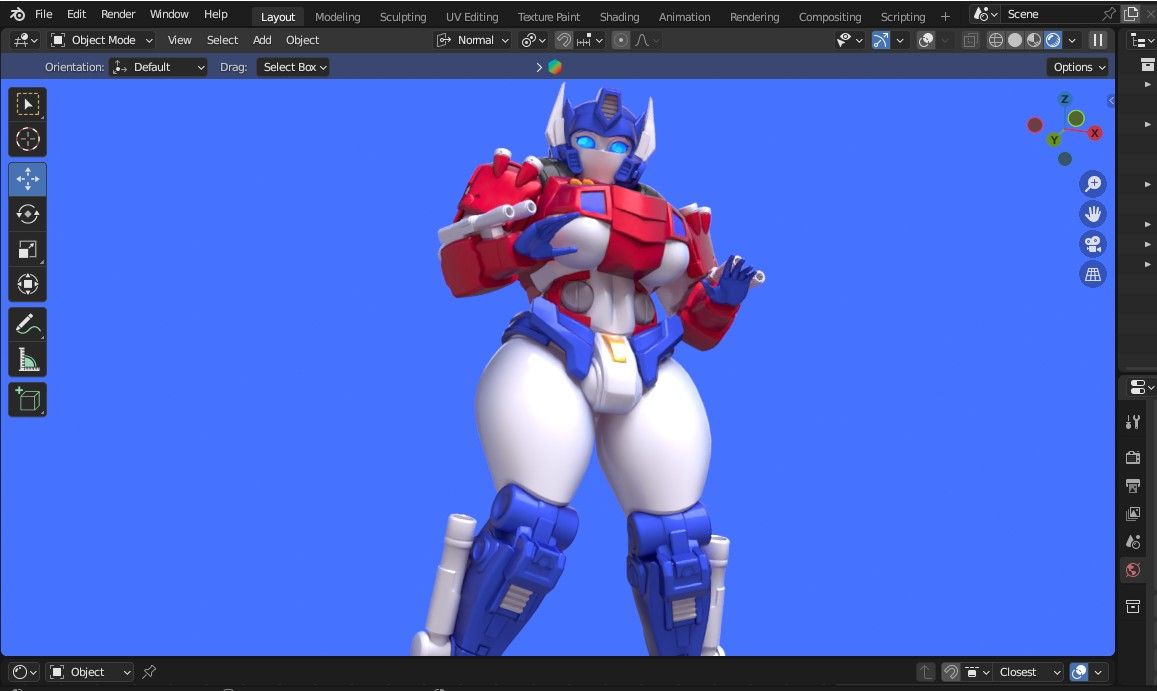This screenshot has width=1157, height=691.
Task: Activate the 3D Cursor tool
Action: tap(27, 139)
